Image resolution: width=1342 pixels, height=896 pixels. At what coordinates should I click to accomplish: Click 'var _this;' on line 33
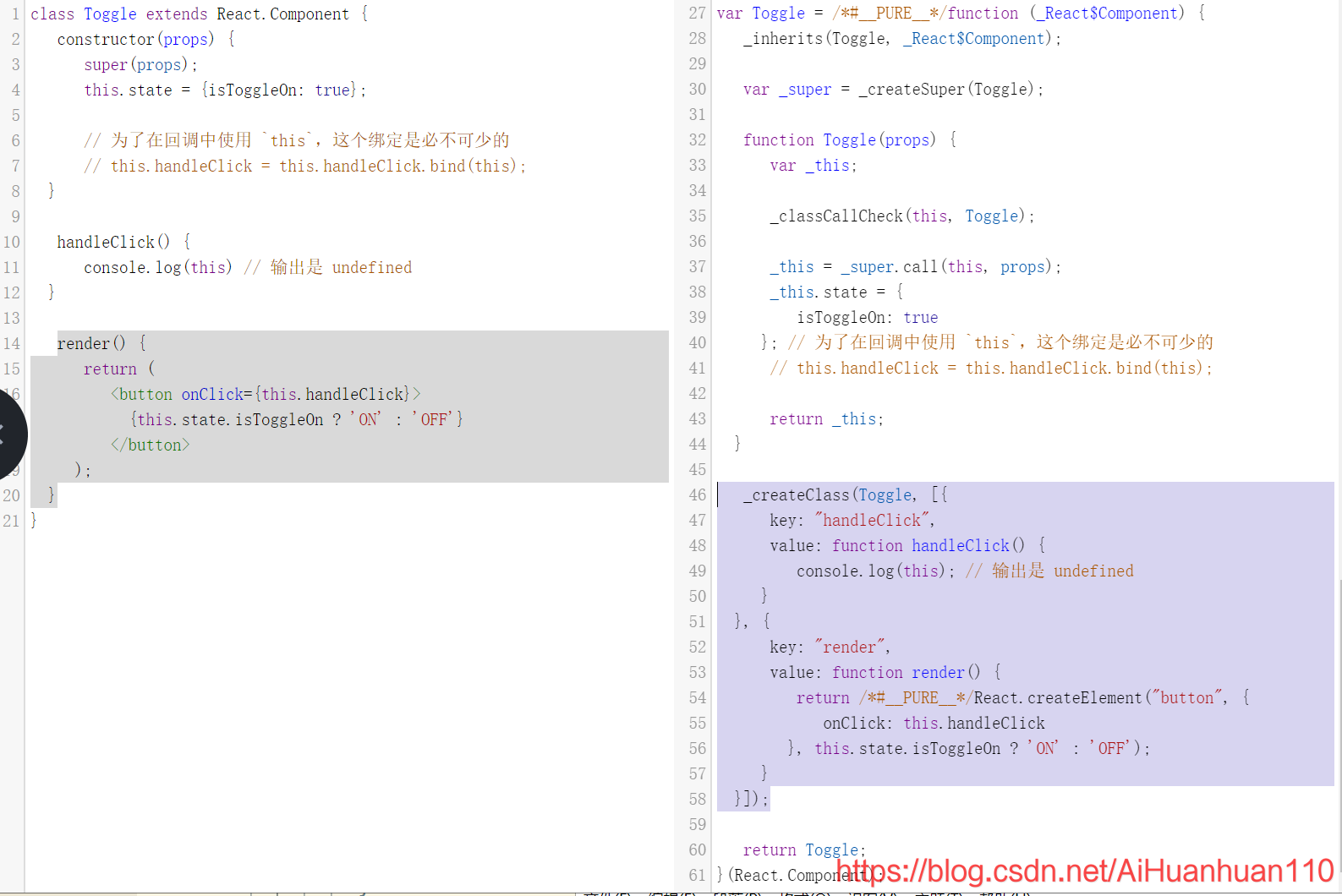tap(813, 165)
